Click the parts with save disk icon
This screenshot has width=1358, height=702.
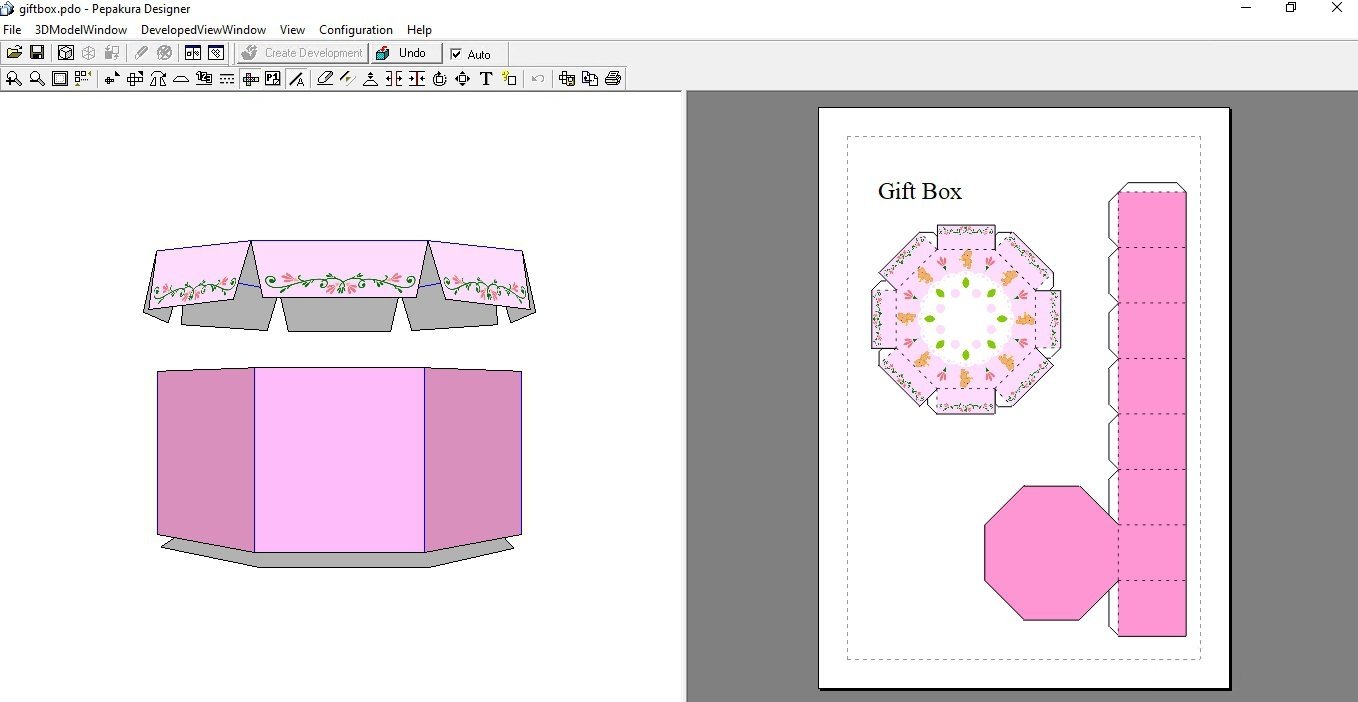[x=567, y=78]
